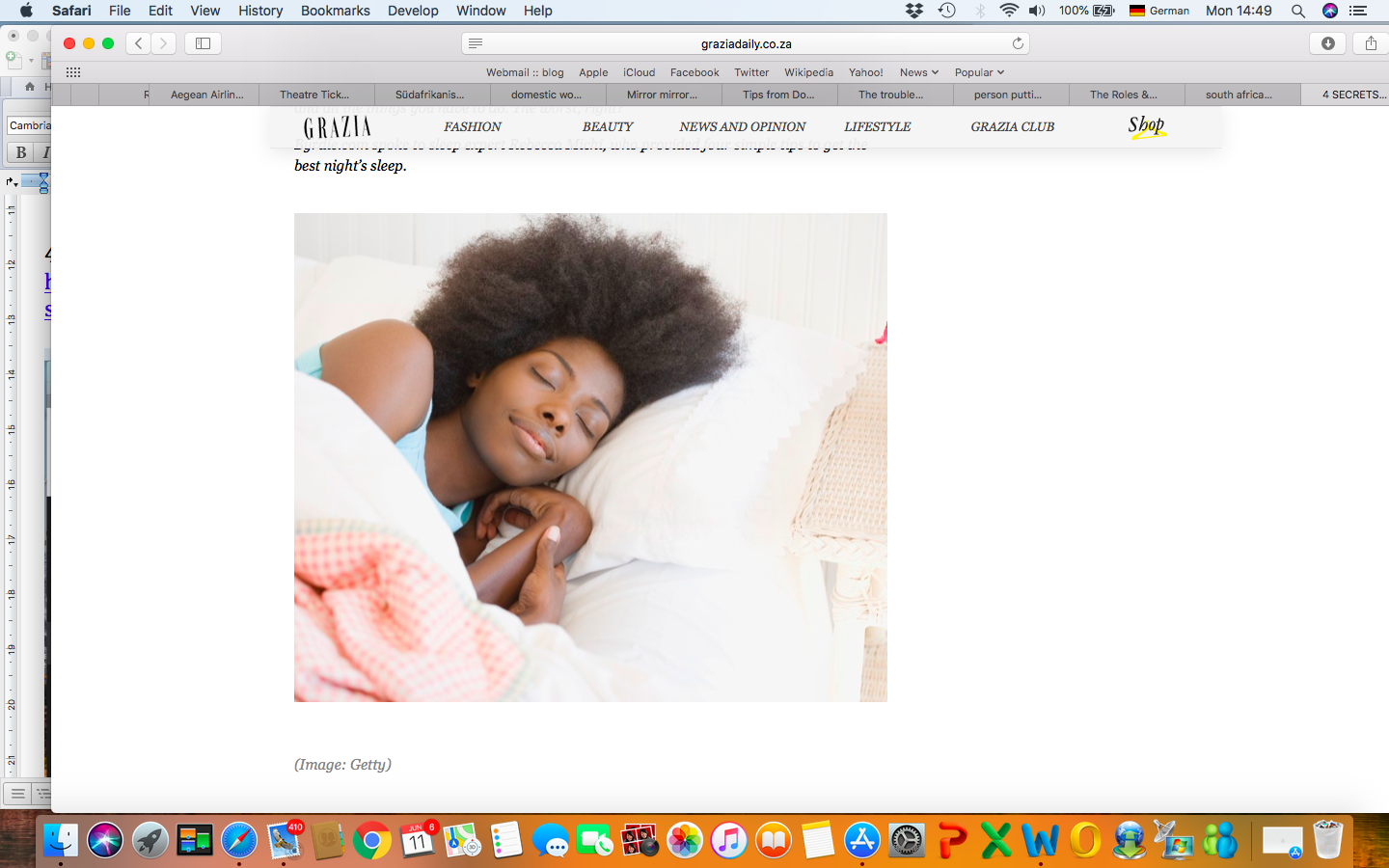Open Maps from the Dock
This screenshot has width=1389, height=868.
point(462,840)
